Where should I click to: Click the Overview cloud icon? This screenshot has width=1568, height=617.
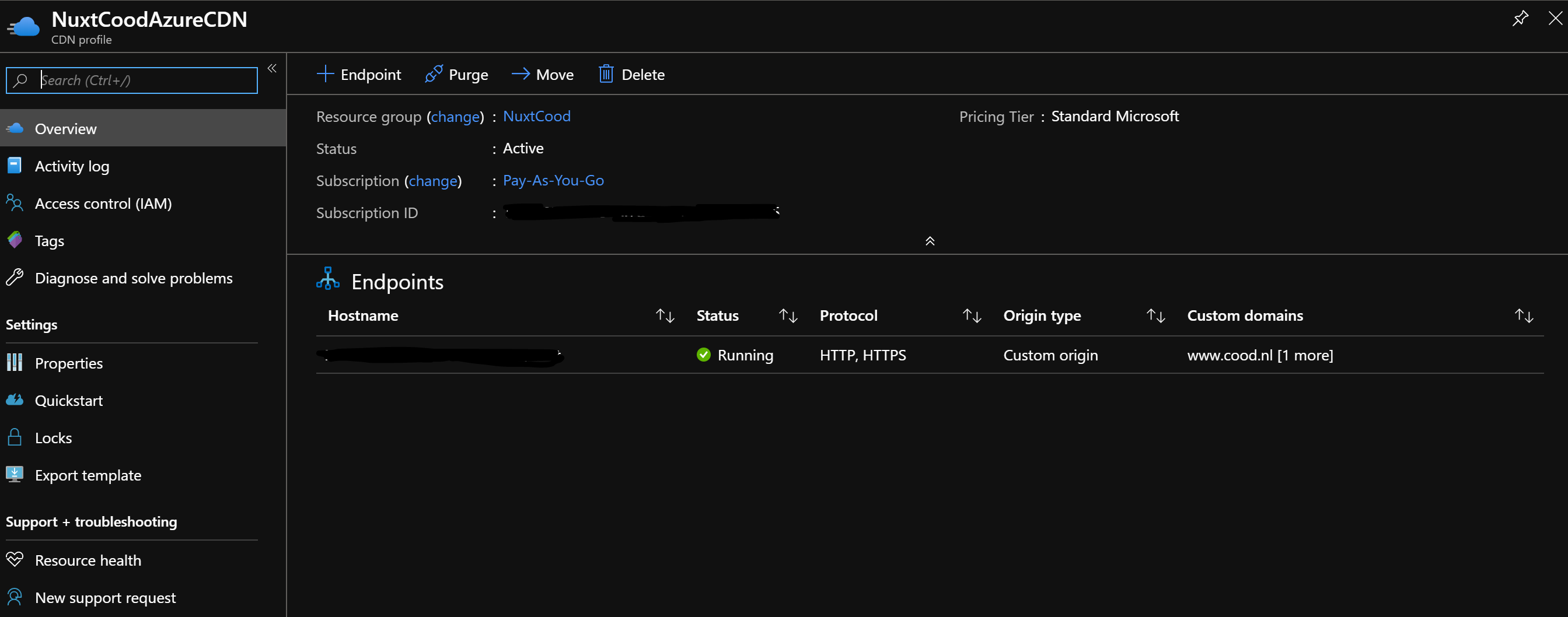[x=15, y=128]
